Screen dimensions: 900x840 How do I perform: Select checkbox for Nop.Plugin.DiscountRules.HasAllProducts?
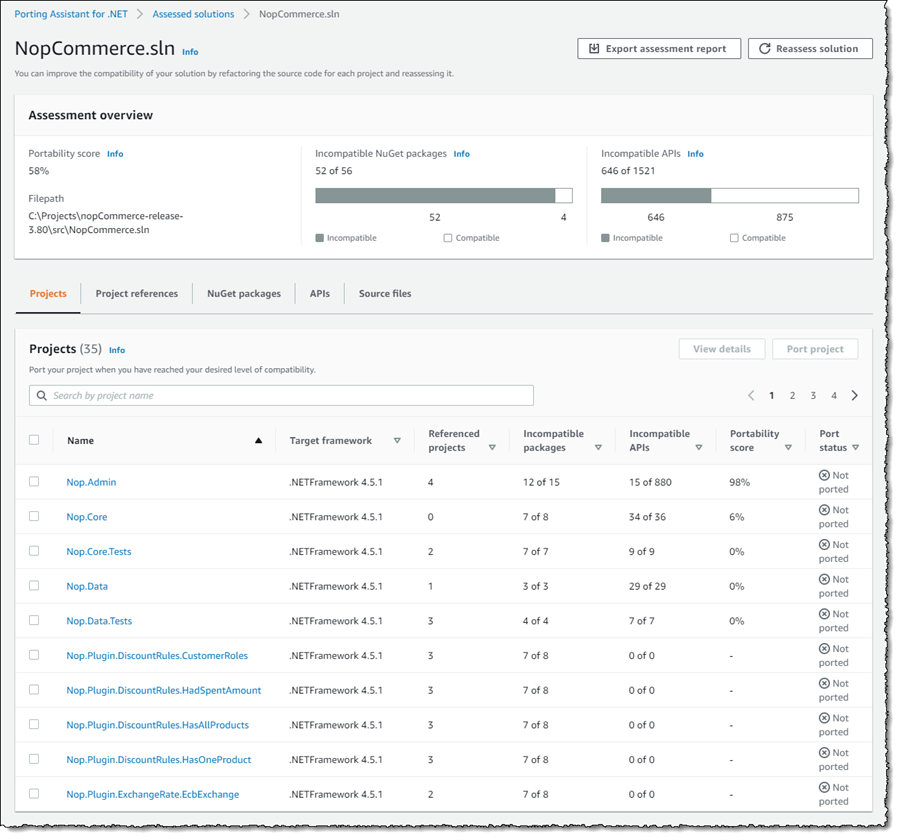click(x=34, y=724)
